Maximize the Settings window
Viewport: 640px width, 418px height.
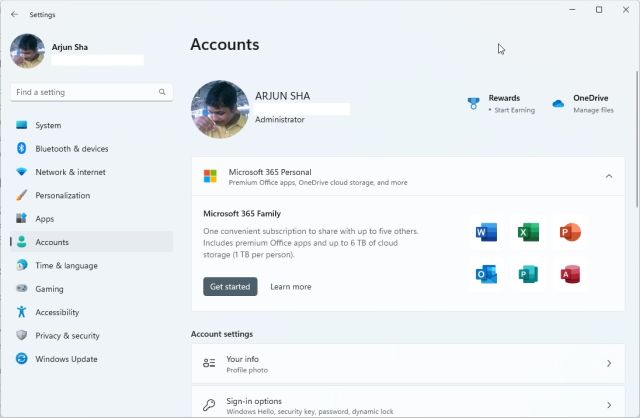click(x=599, y=9)
